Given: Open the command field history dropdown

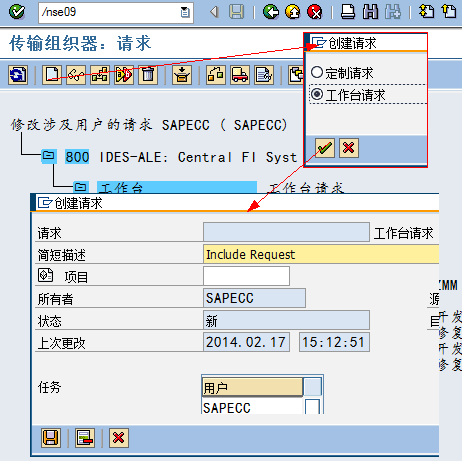Looking at the screenshot, I should pyautogui.click(x=185, y=13).
